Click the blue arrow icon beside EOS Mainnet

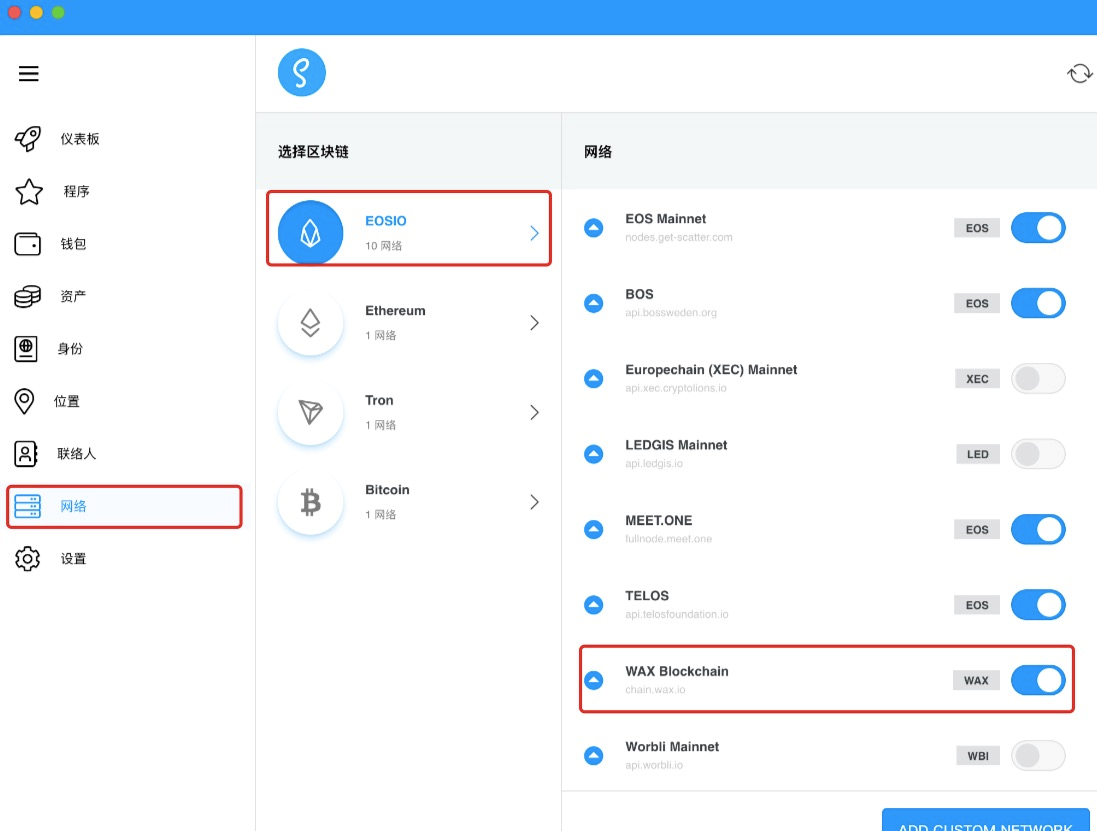pyautogui.click(x=593, y=228)
